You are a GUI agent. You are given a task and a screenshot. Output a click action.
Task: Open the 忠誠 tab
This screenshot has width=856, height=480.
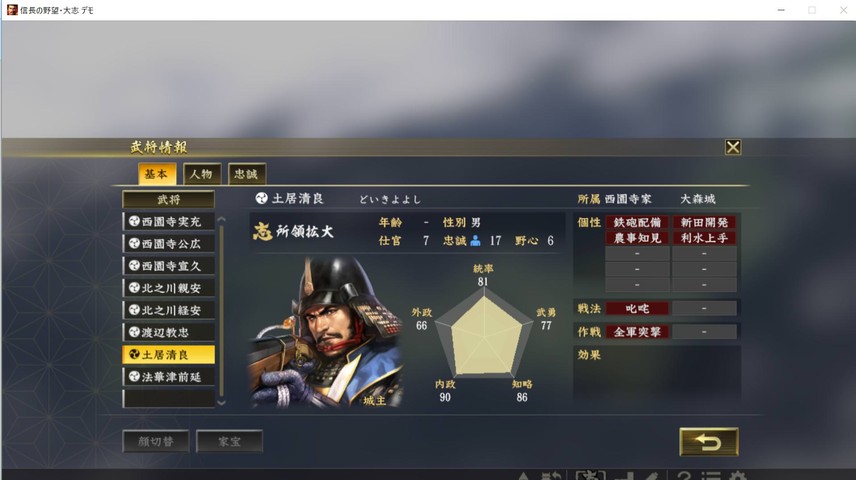tap(246, 174)
